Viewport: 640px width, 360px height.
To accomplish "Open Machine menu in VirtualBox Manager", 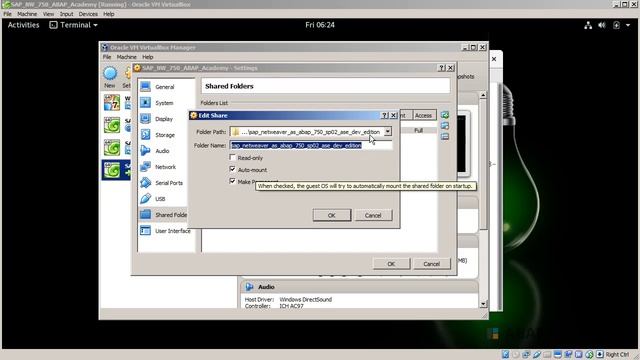I will coord(127,57).
